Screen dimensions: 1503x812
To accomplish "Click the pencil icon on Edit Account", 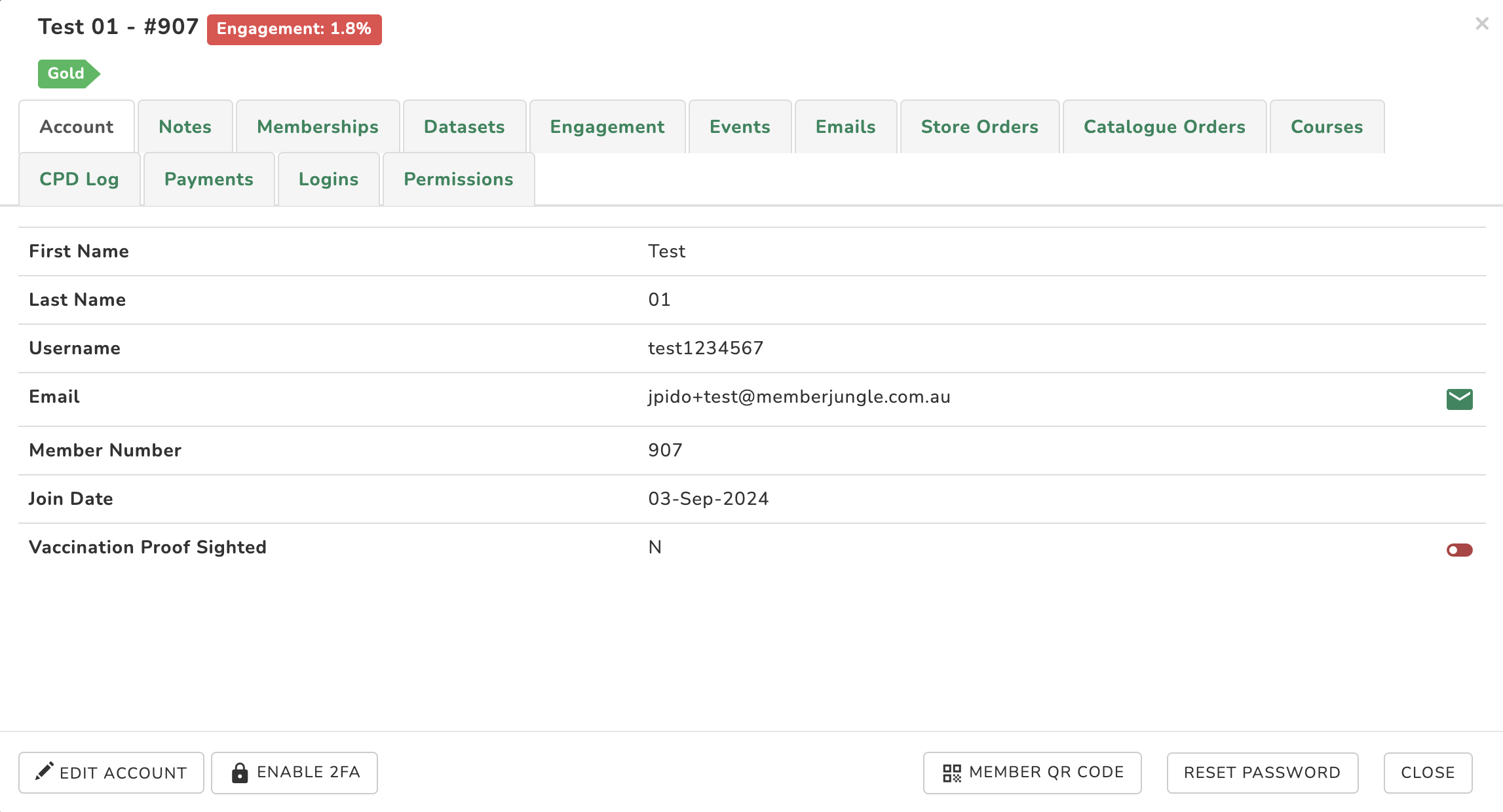I will [44, 771].
